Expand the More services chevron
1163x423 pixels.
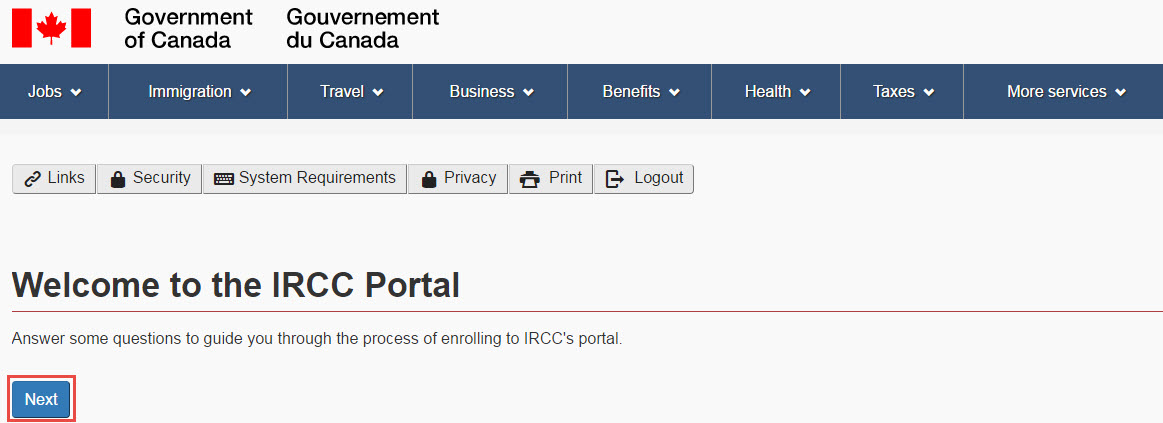(x=1121, y=93)
